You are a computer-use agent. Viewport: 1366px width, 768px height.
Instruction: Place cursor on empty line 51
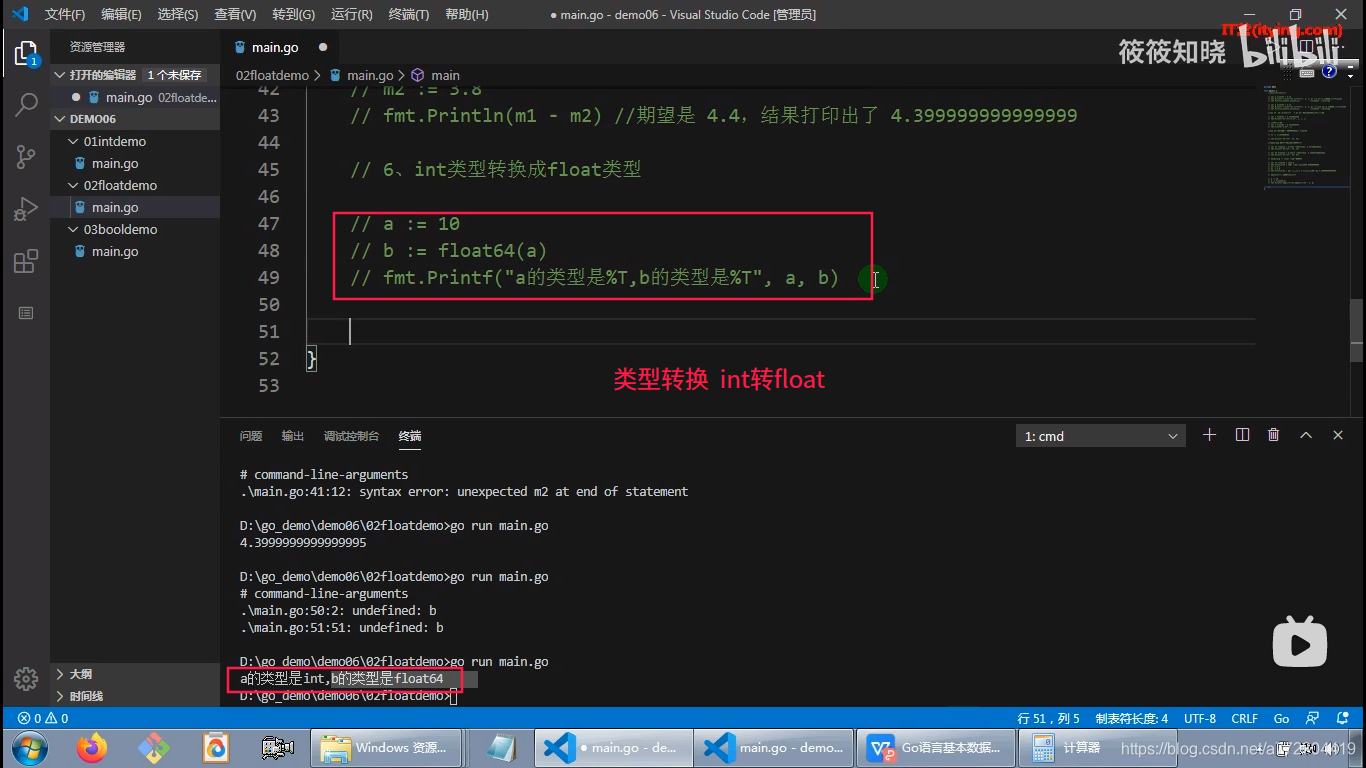point(780,331)
